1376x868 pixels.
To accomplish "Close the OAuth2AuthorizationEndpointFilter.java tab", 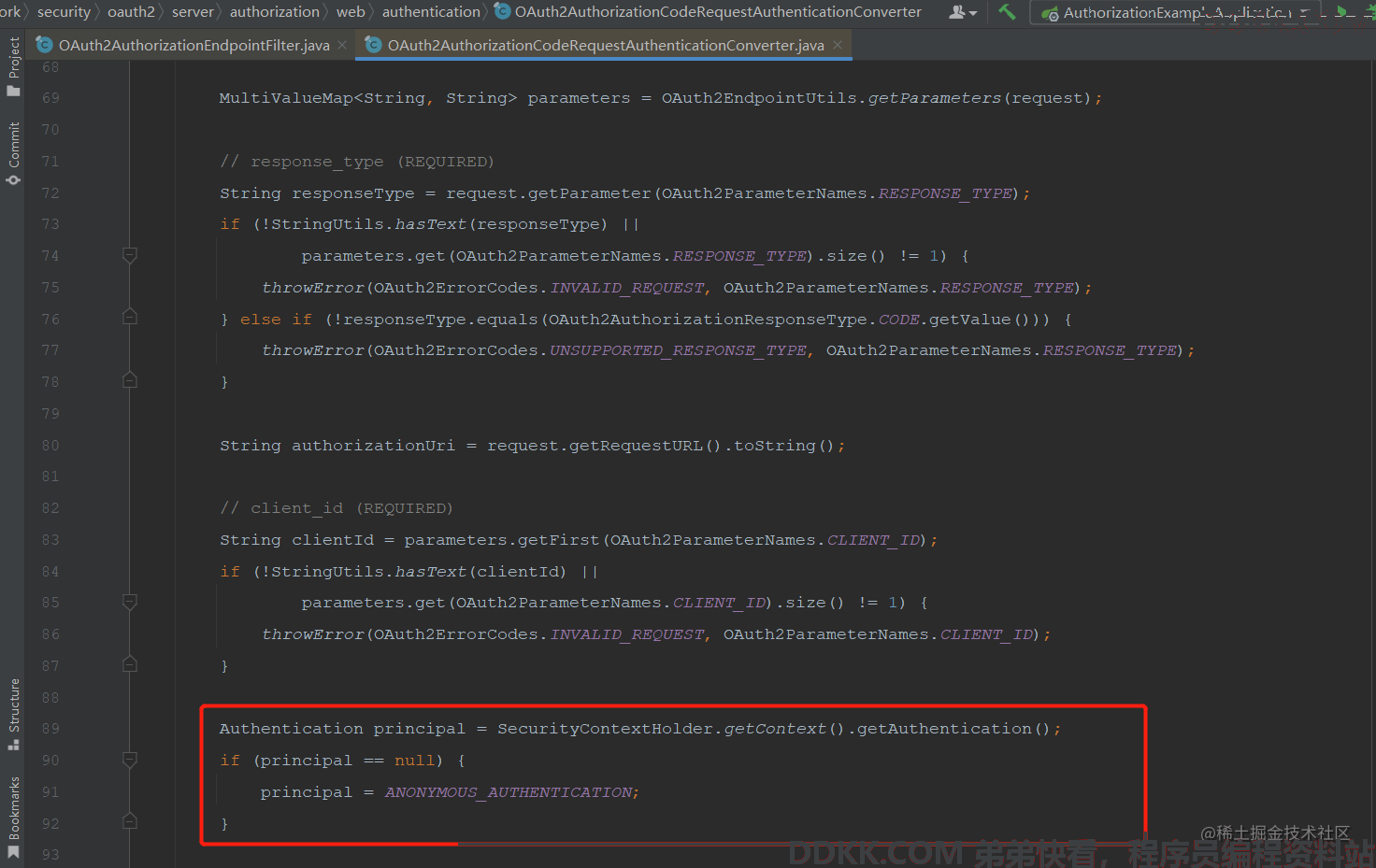I will click(342, 45).
